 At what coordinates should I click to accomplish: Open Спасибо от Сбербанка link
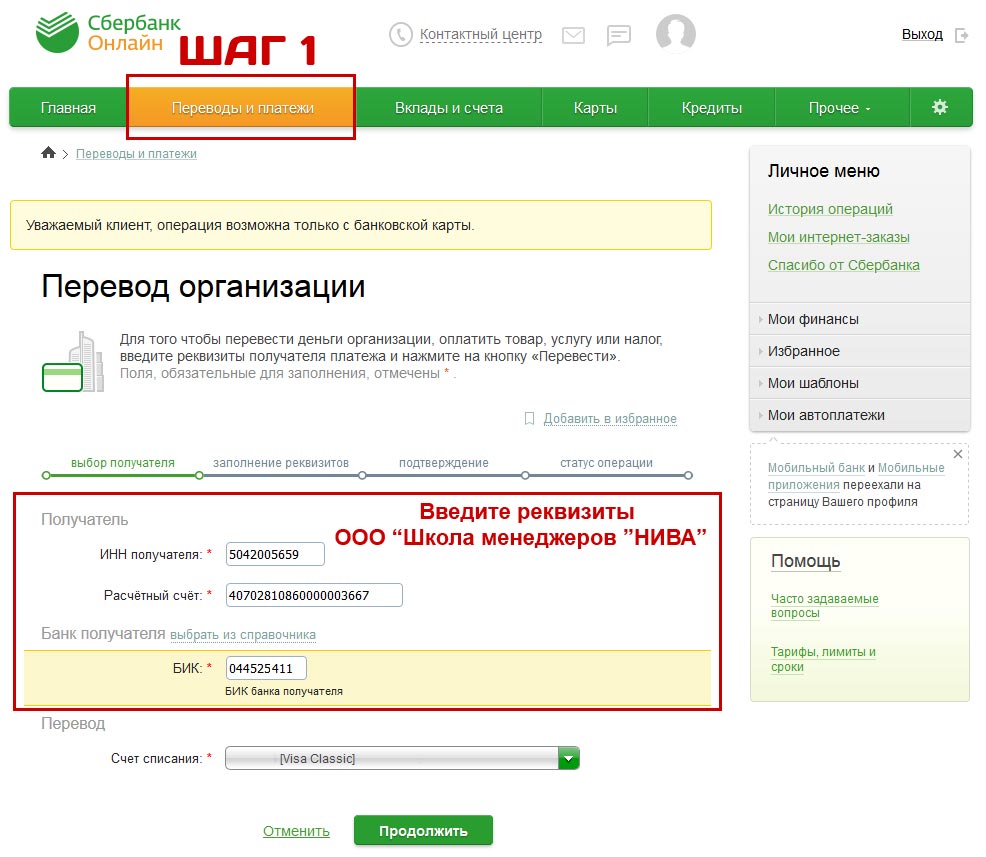click(844, 265)
